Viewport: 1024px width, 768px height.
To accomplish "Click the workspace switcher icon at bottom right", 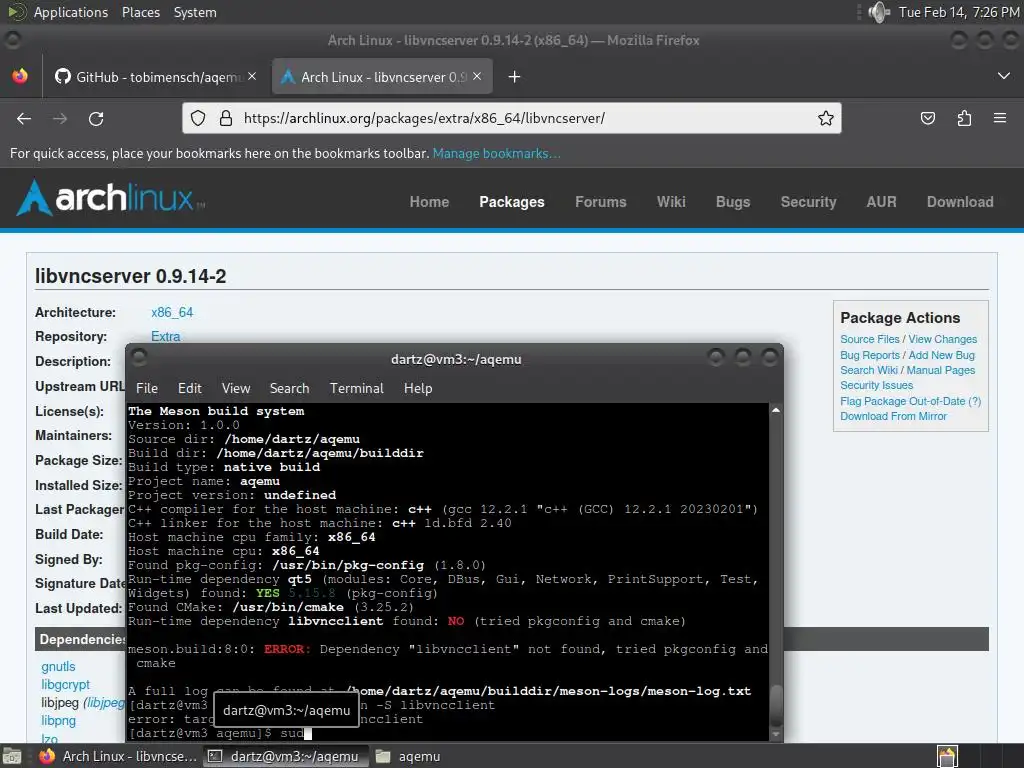I will point(947,756).
